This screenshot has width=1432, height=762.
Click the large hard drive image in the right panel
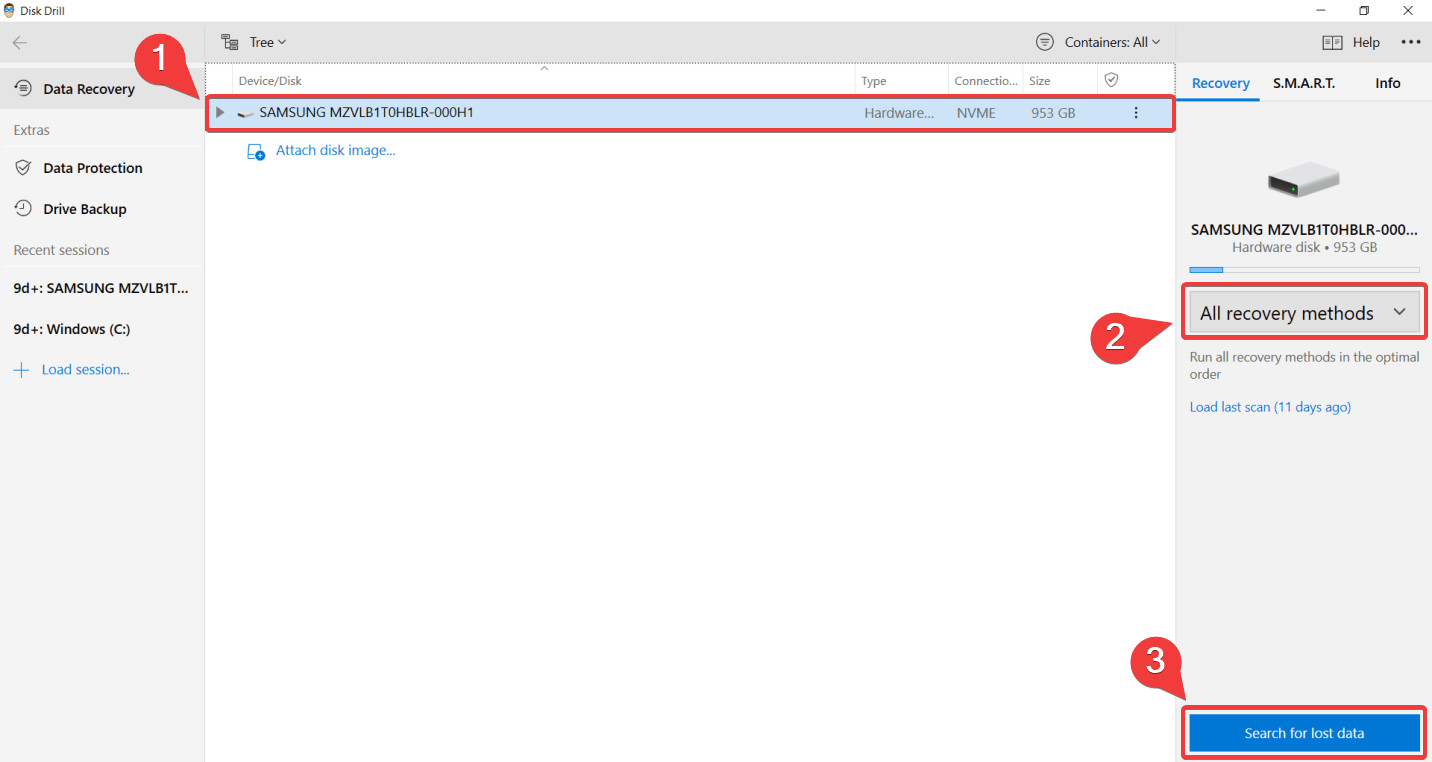pyautogui.click(x=1304, y=180)
